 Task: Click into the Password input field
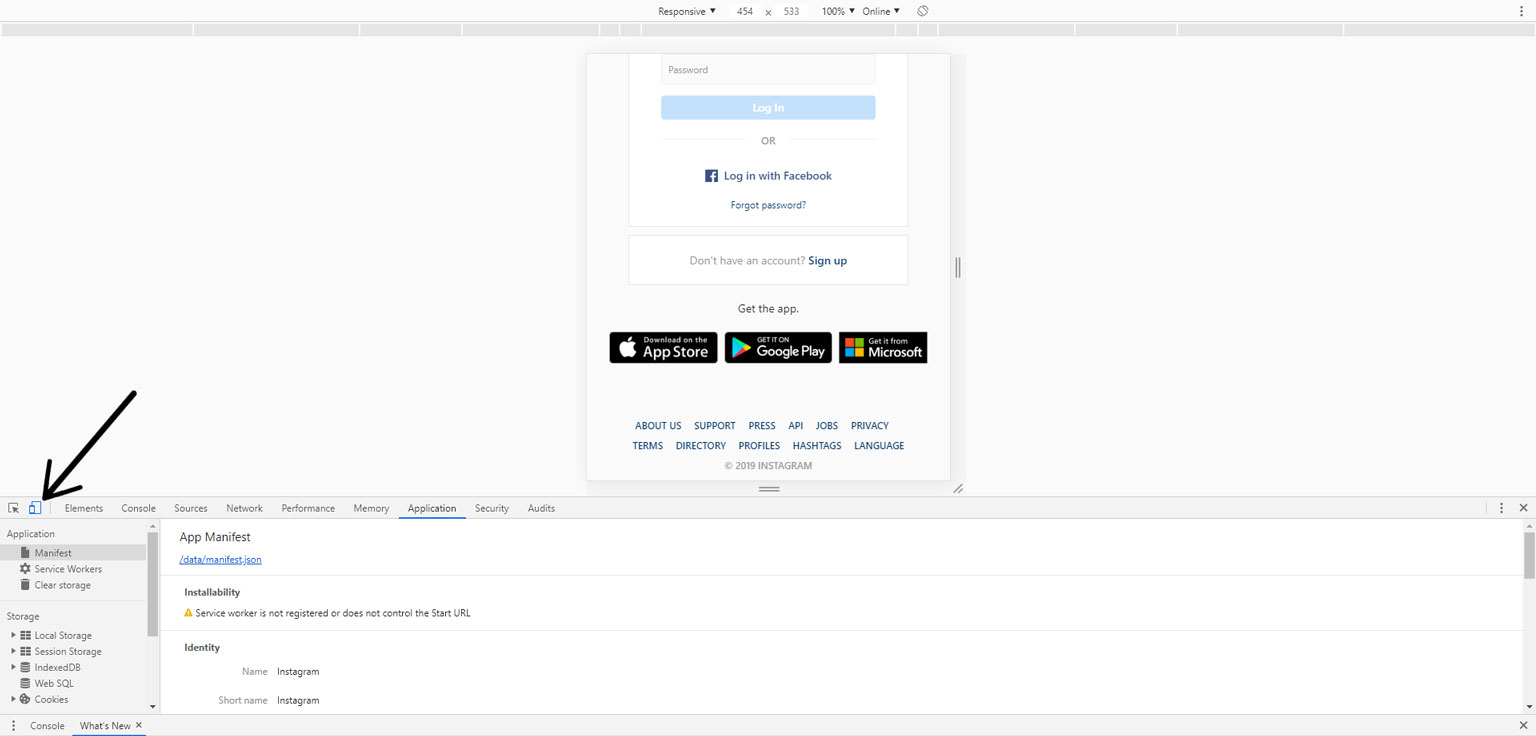click(x=768, y=70)
